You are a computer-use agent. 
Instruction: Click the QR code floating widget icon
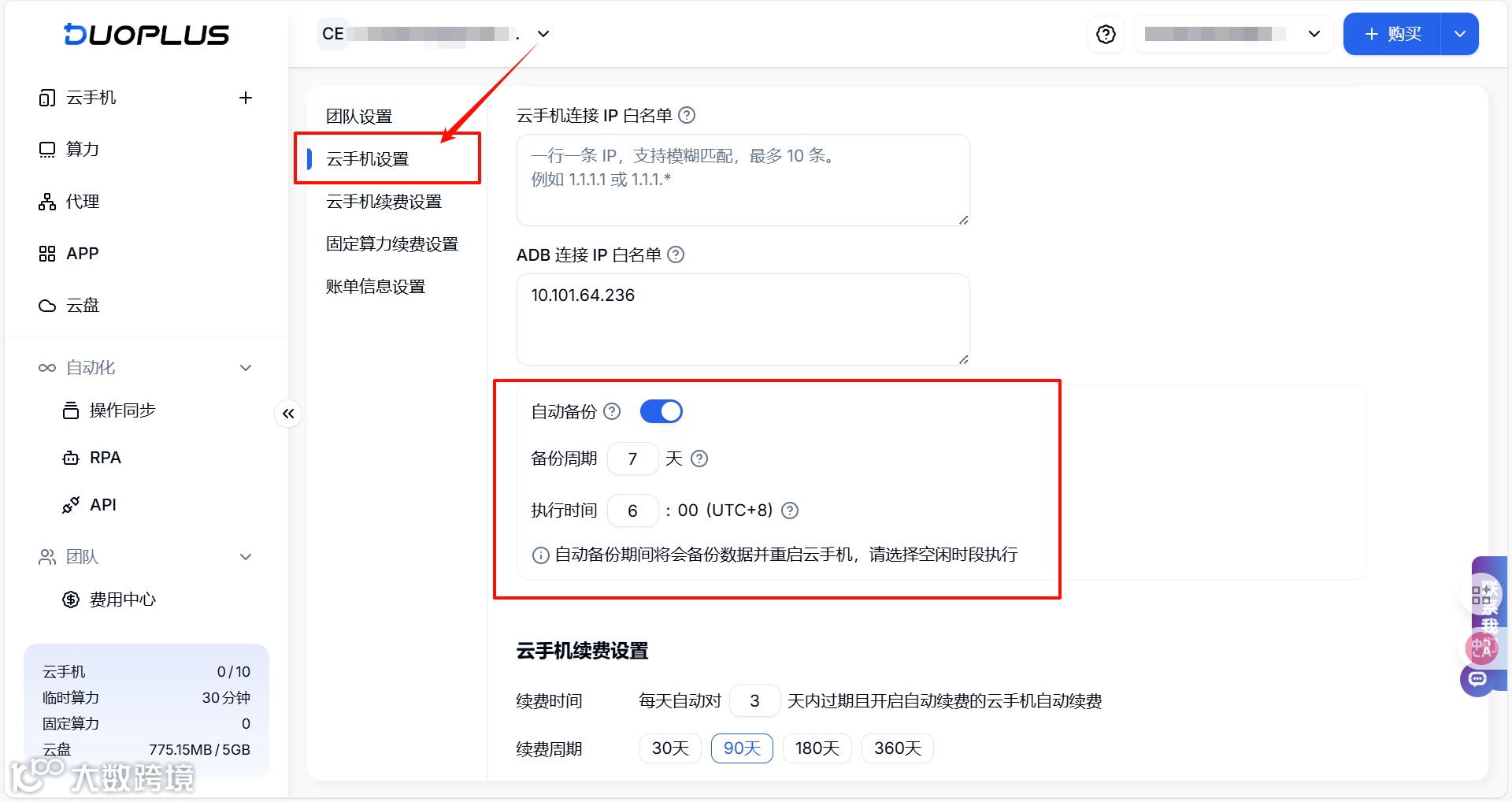(x=1481, y=595)
